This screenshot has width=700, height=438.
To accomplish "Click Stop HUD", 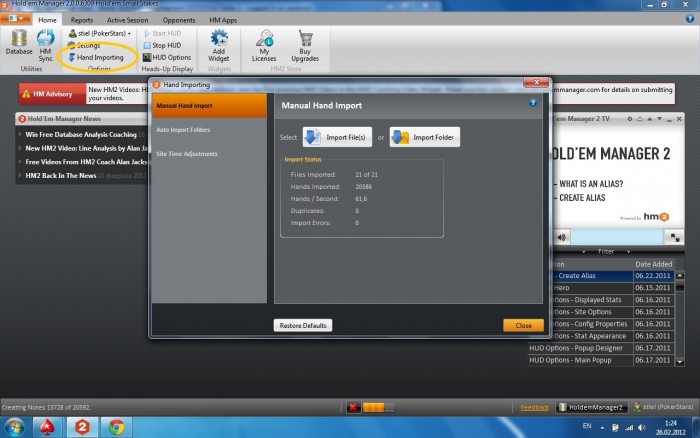I will pos(162,45).
